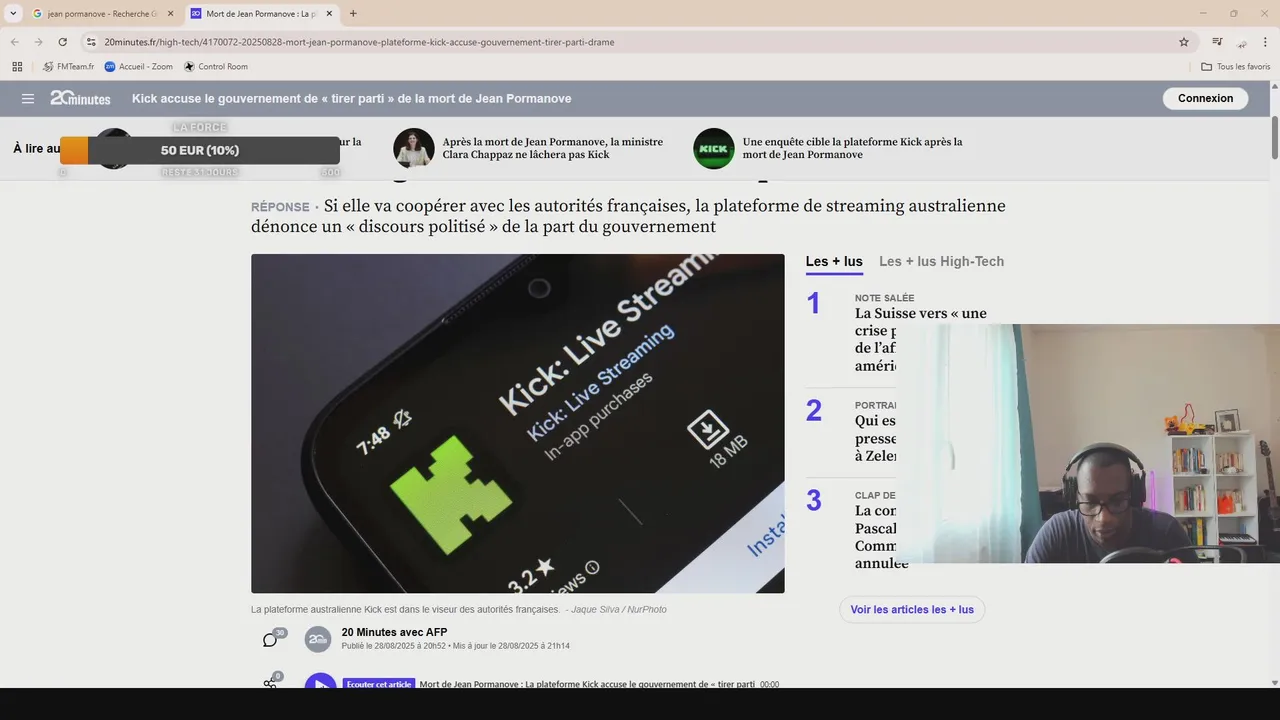Click the 20 Minutes author avatar
Screen dimensions: 1280x720
click(318, 639)
